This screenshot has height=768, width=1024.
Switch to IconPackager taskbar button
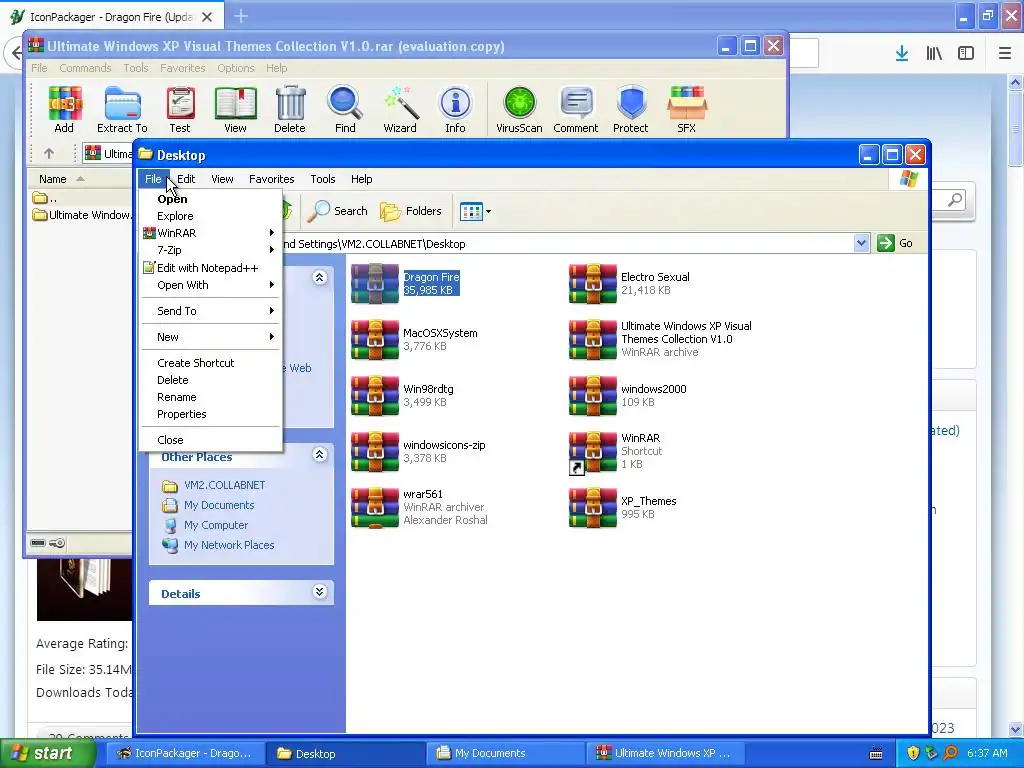pos(185,754)
